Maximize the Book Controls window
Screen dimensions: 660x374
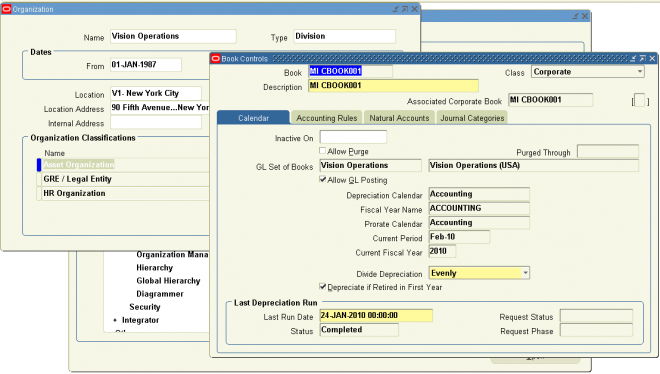tap(643, 58)
